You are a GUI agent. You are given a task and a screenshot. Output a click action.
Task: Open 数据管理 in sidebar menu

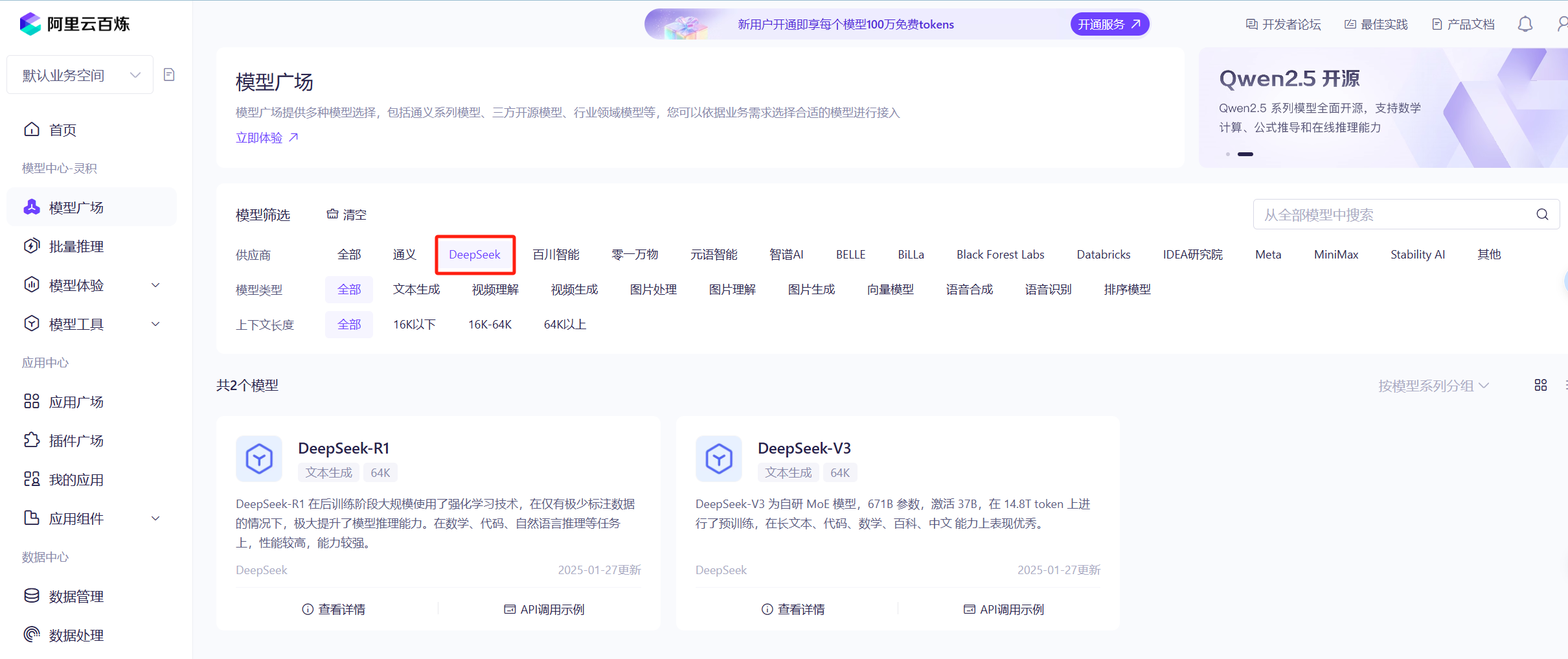coord(91,596)
